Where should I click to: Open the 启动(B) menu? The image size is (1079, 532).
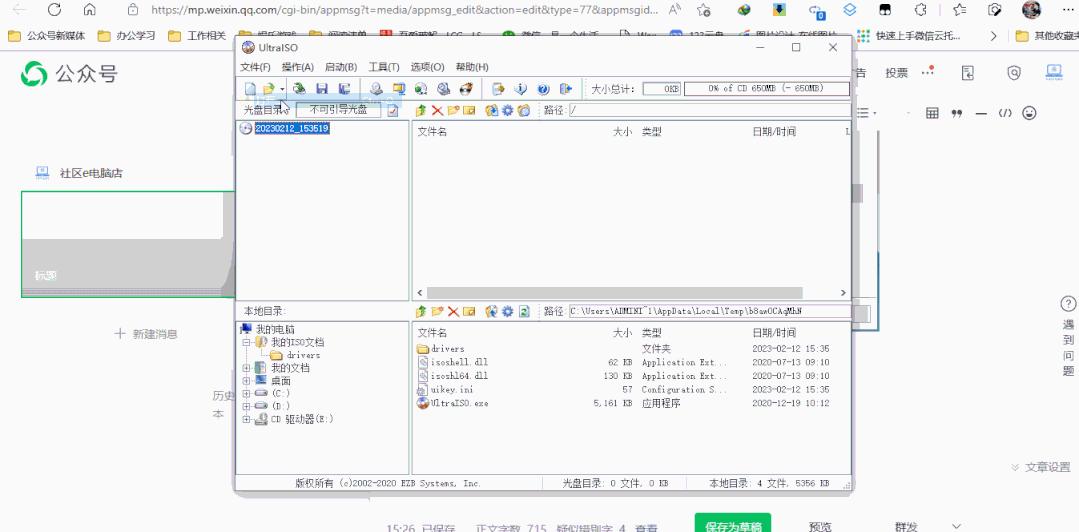pyautogui.click(x=341, y=67)
